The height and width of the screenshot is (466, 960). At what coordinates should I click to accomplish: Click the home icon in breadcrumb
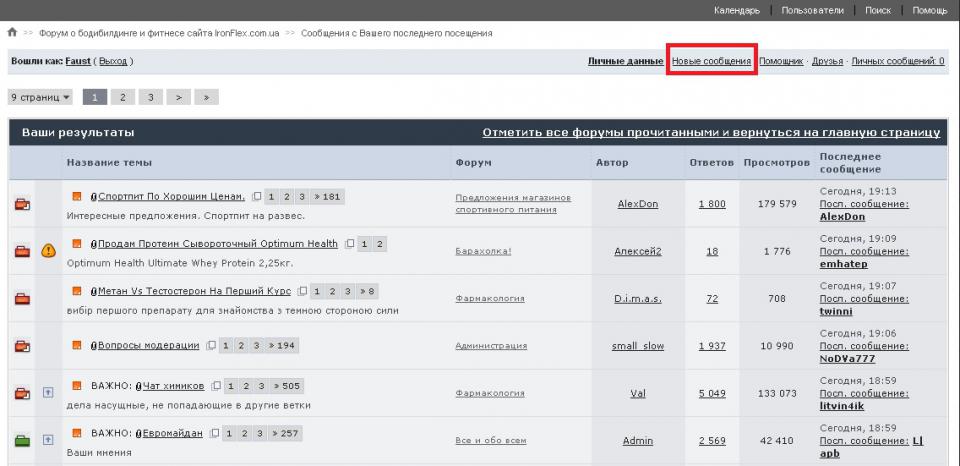[12, 33]
